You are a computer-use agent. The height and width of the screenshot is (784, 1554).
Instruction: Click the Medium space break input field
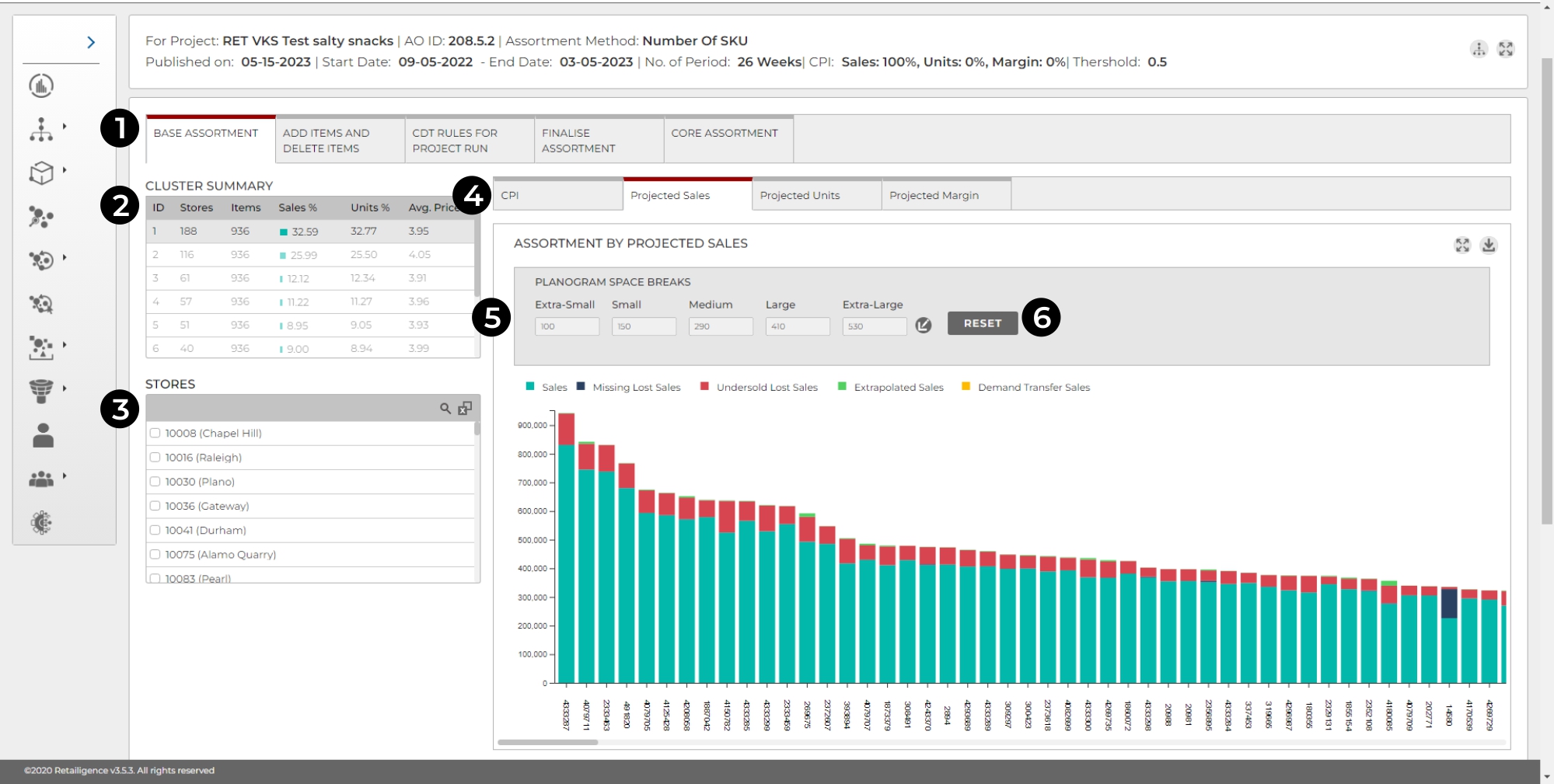(720, 326)
